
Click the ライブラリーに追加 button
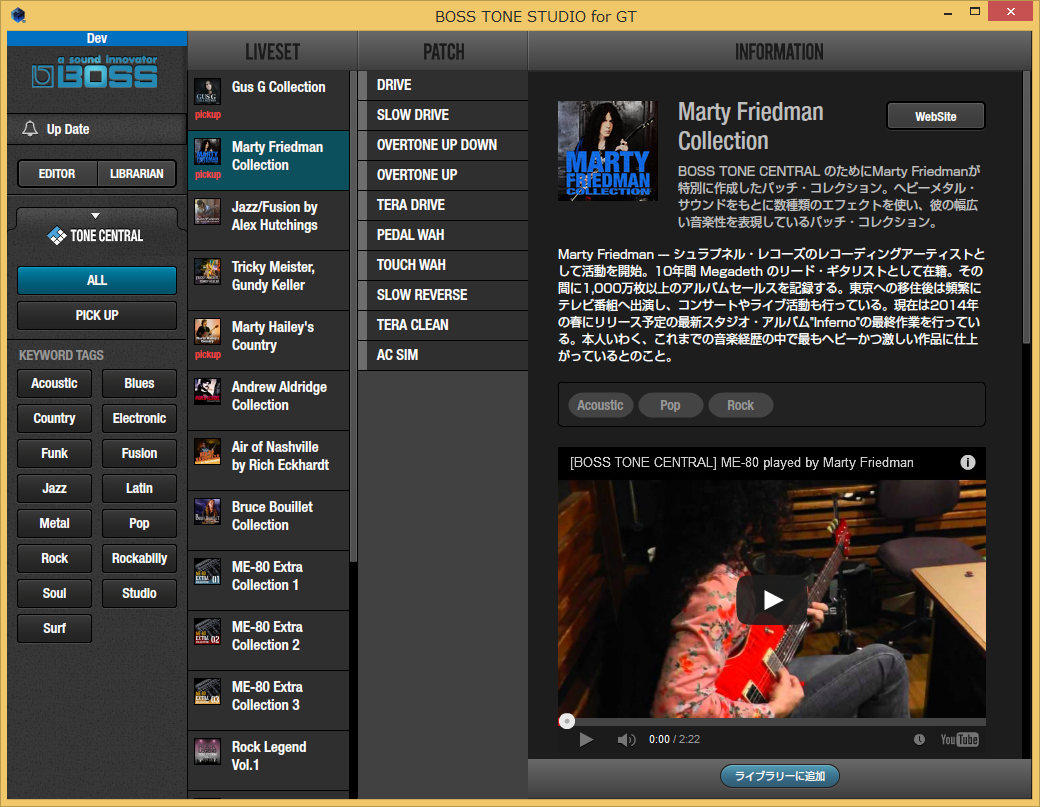(780, 776)
